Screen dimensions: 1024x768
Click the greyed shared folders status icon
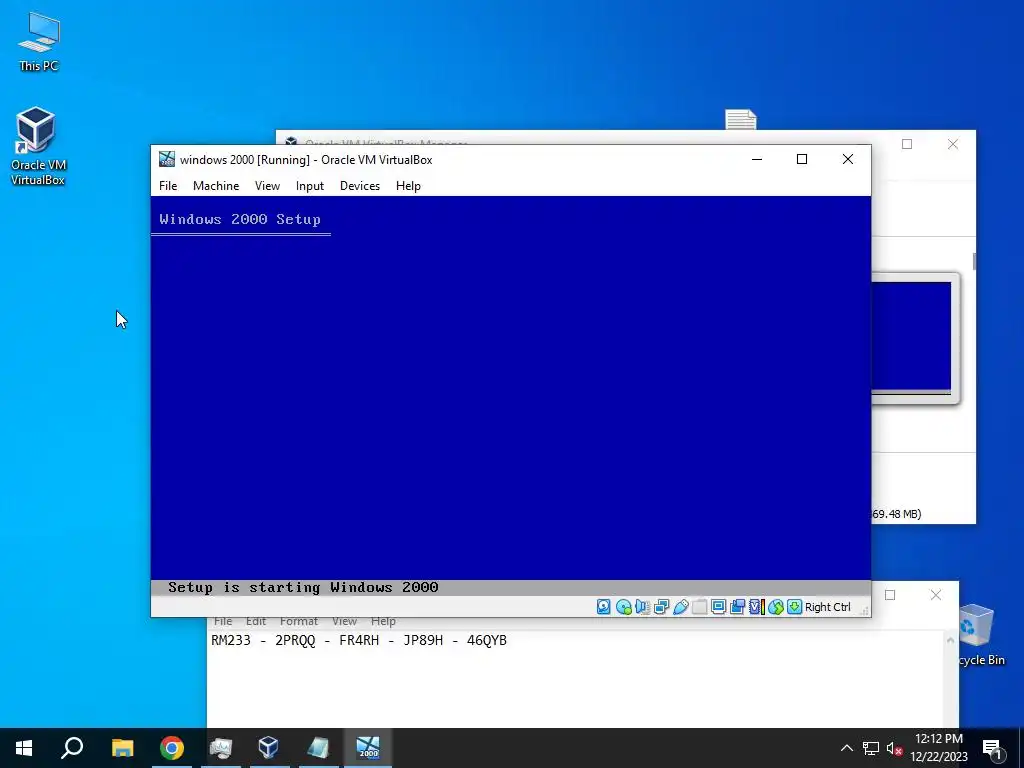tap(699, 607)
